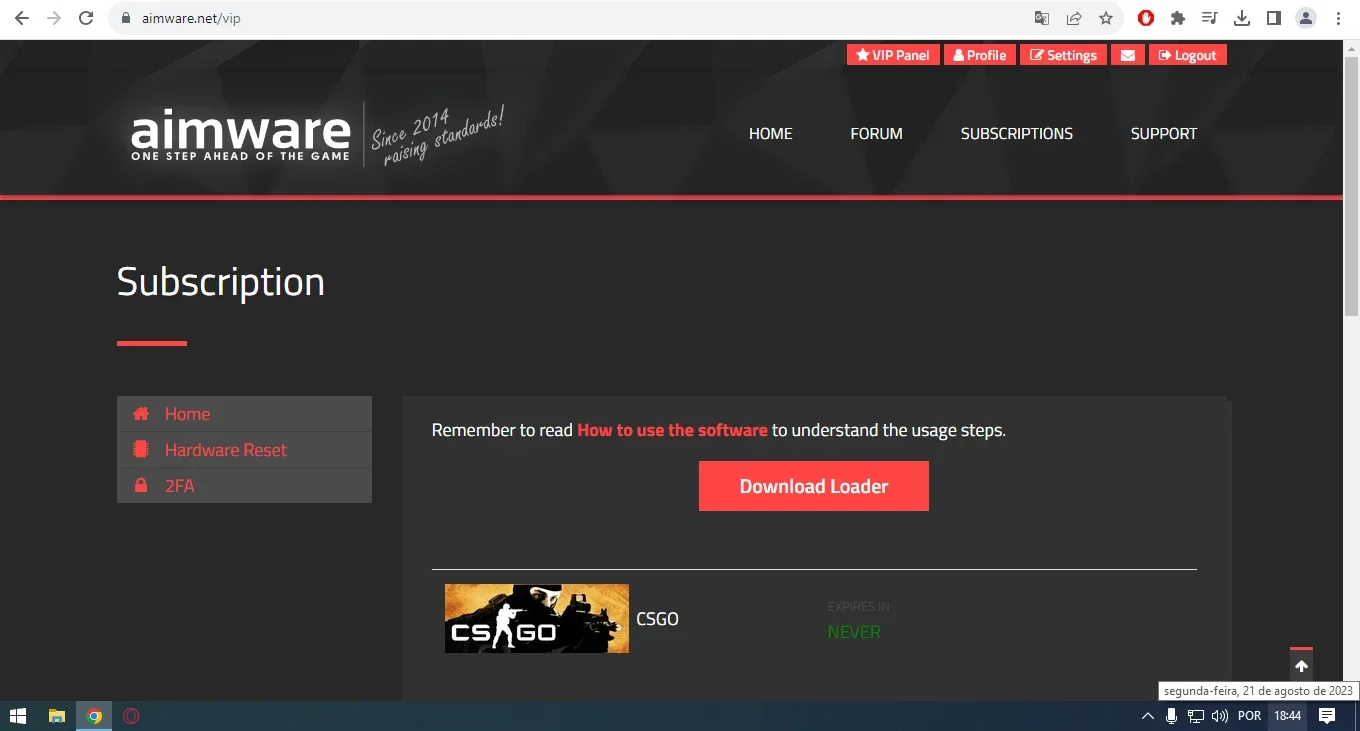
Task: Click the address bar URL field
Action: (x=570, y=18)
